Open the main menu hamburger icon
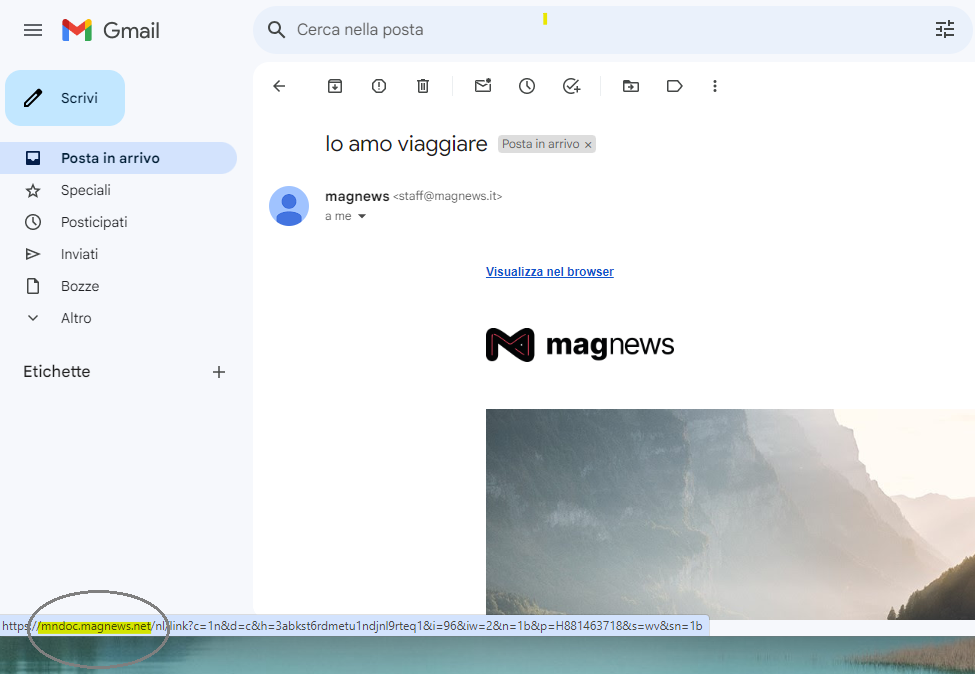 tap(33, 30)
